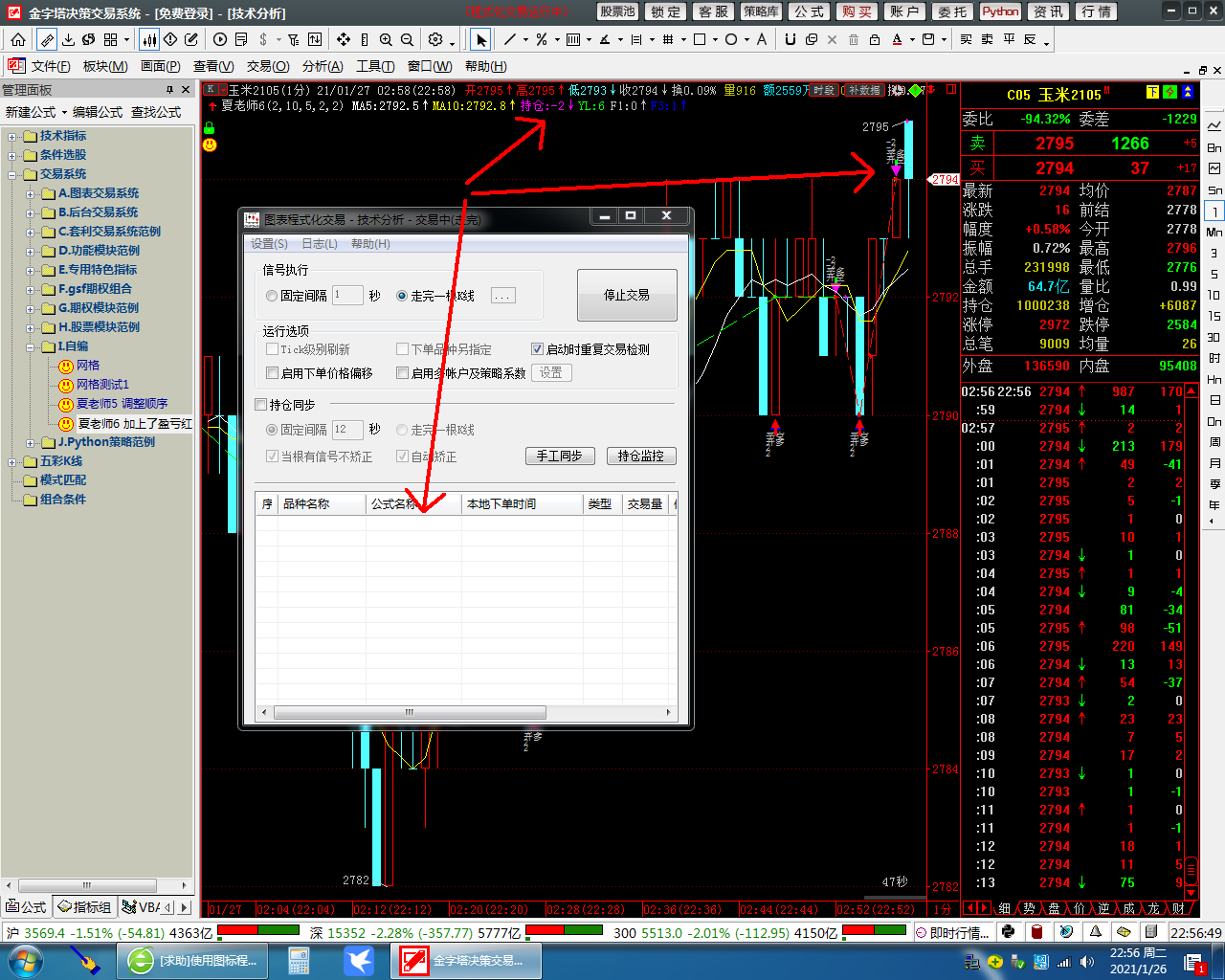Click the funnel filter icon in toolbar
The height and width of the screenshot is (980, 1225).
(x=294, y=39)
